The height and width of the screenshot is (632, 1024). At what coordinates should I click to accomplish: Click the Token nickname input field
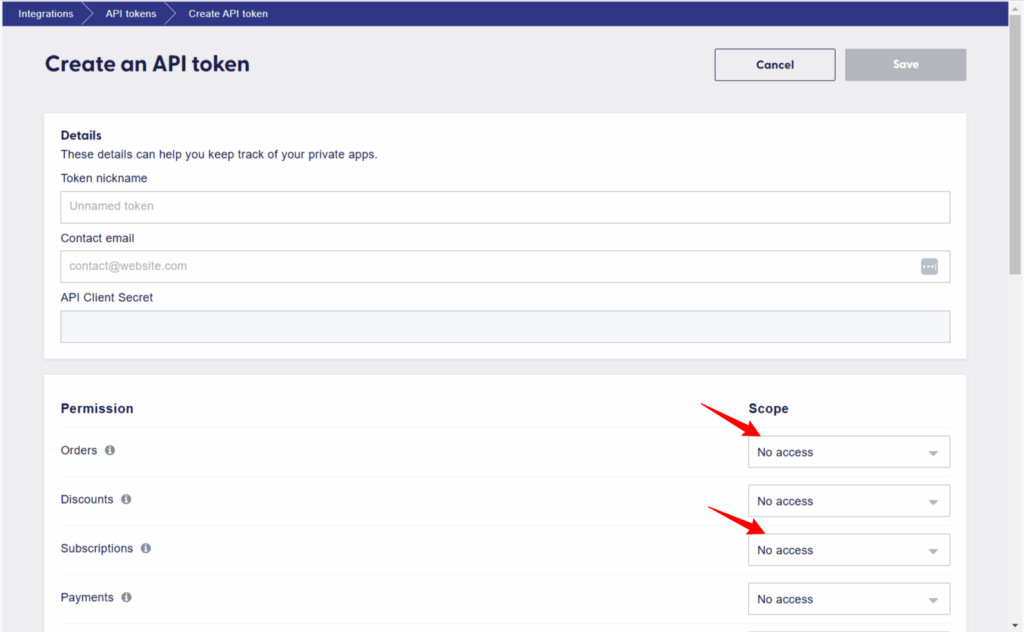pyautogui.click(x=505, y=206)
